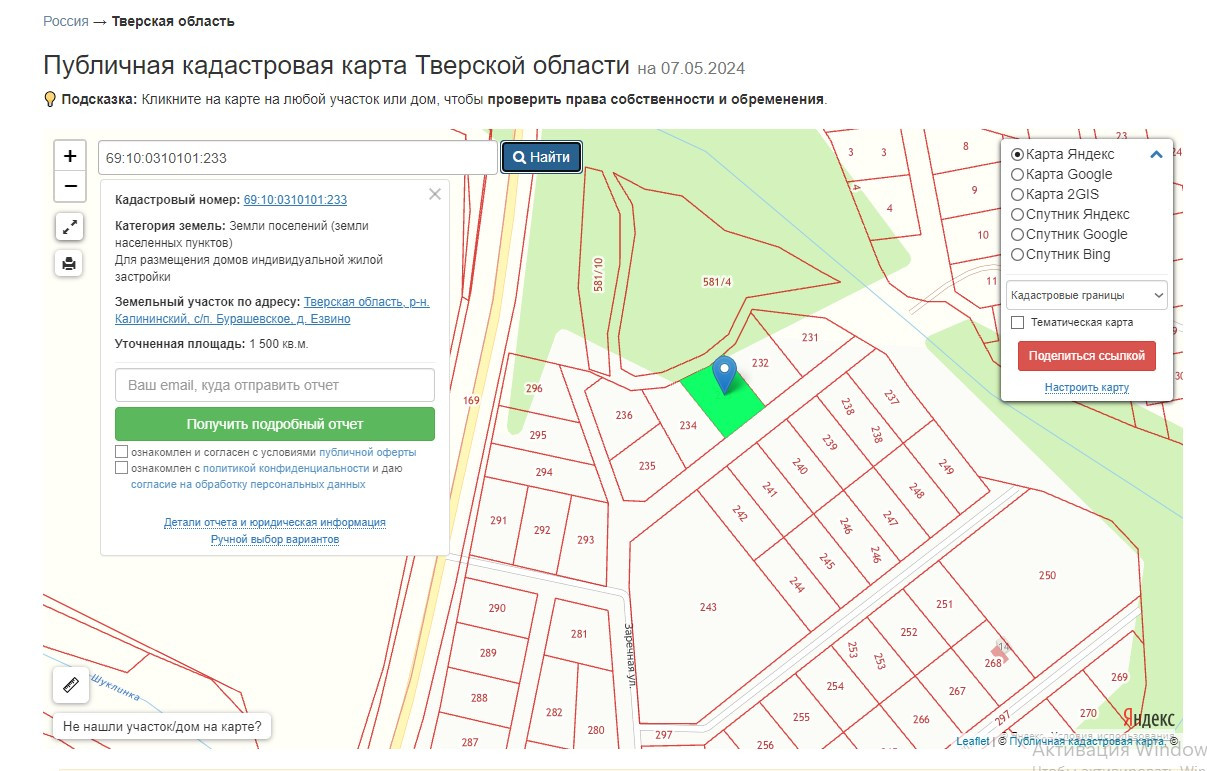Expand Настроить карту settings
The image size is (1207, 771).
pyautogui.click(x=1086, y=388)
